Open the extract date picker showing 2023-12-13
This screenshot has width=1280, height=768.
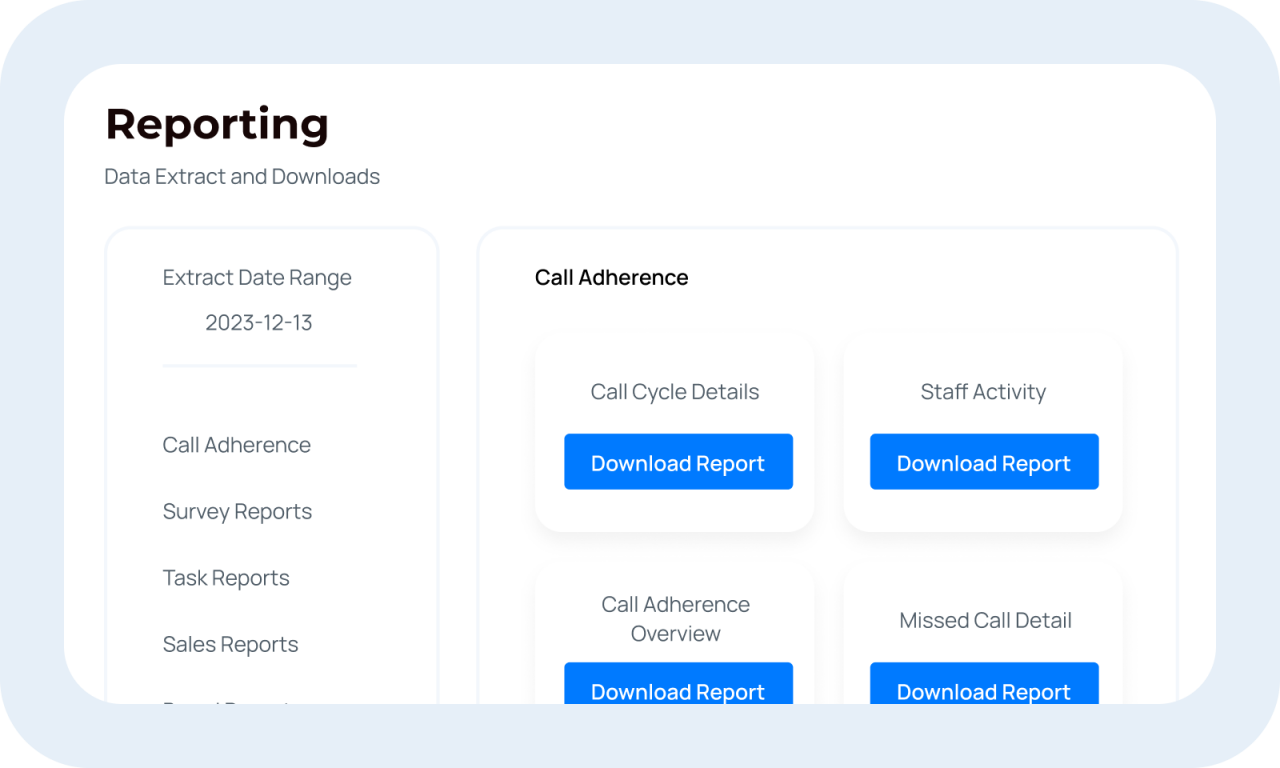click(258, 322)
